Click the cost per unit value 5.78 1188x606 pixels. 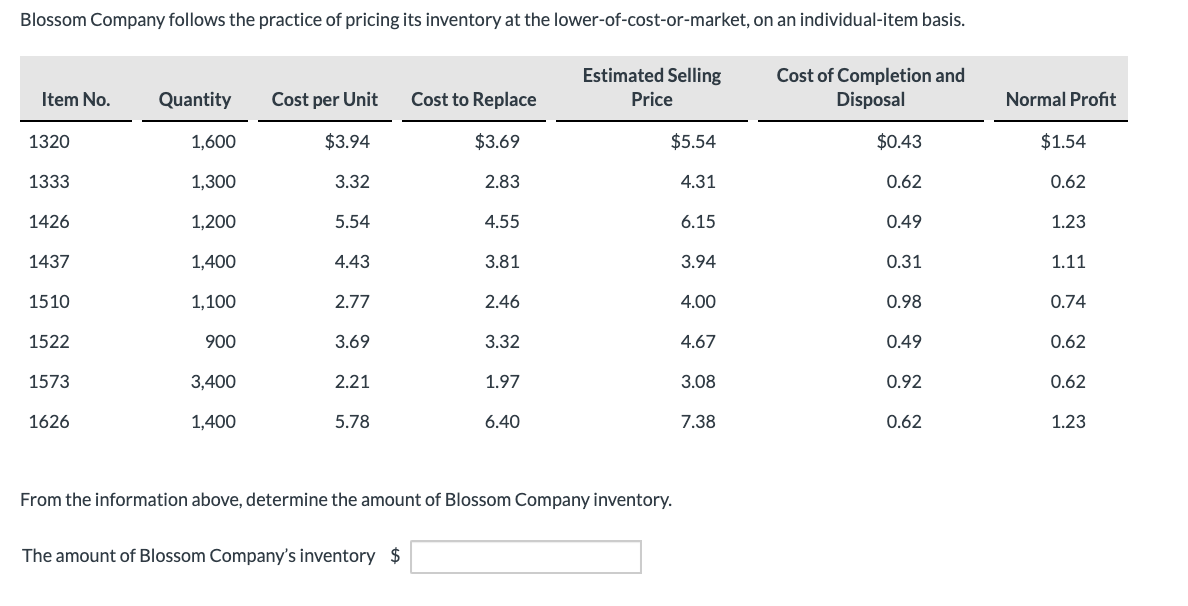pos(352,422)
